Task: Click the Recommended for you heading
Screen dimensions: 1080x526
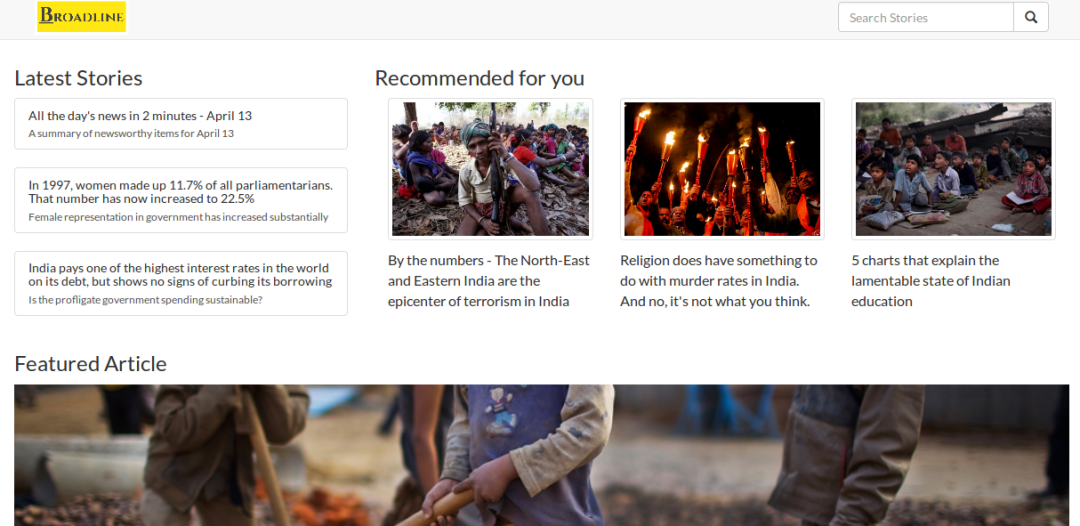Action: point(479,78)
